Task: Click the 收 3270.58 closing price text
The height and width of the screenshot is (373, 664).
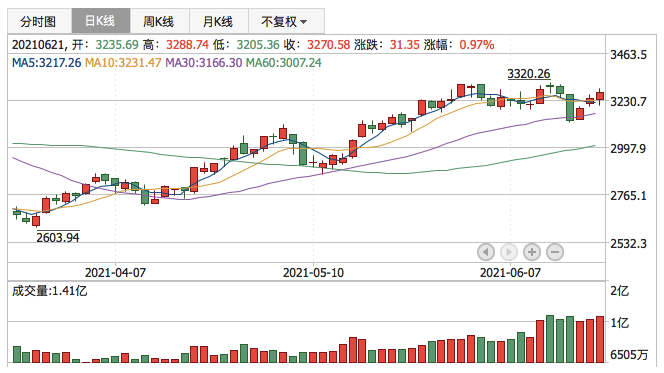Action: [x=317, y=44]
